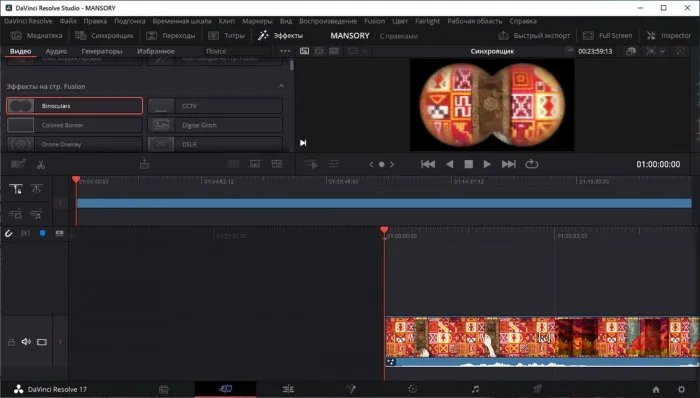Toggle the free playhead timeline mode

(36, 189)
